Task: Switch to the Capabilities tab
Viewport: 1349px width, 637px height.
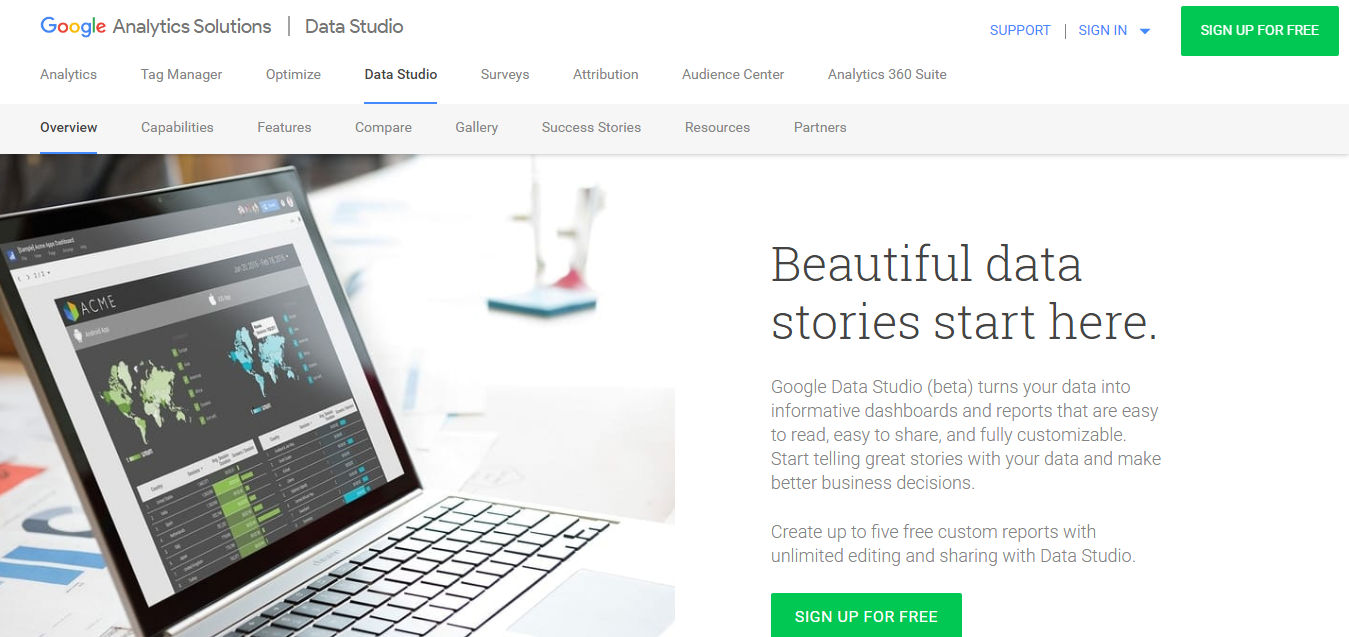Action: pos(177,127)
